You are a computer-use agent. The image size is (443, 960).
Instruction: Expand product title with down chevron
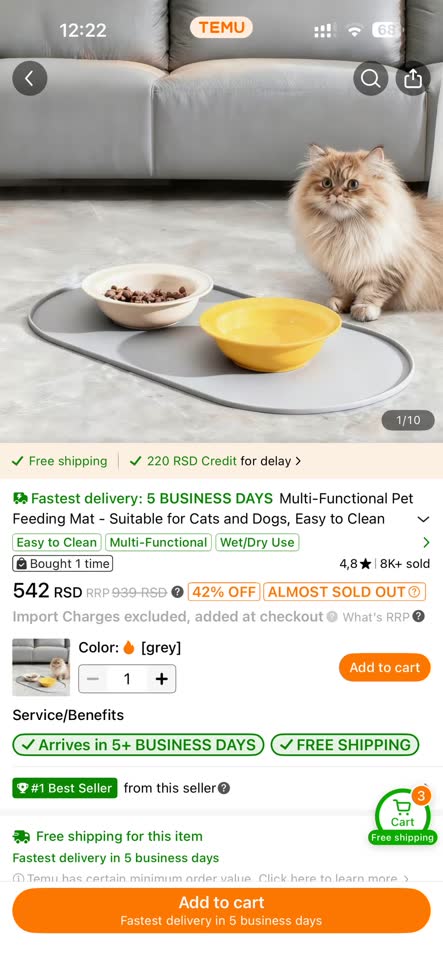(x=423, y=519)
